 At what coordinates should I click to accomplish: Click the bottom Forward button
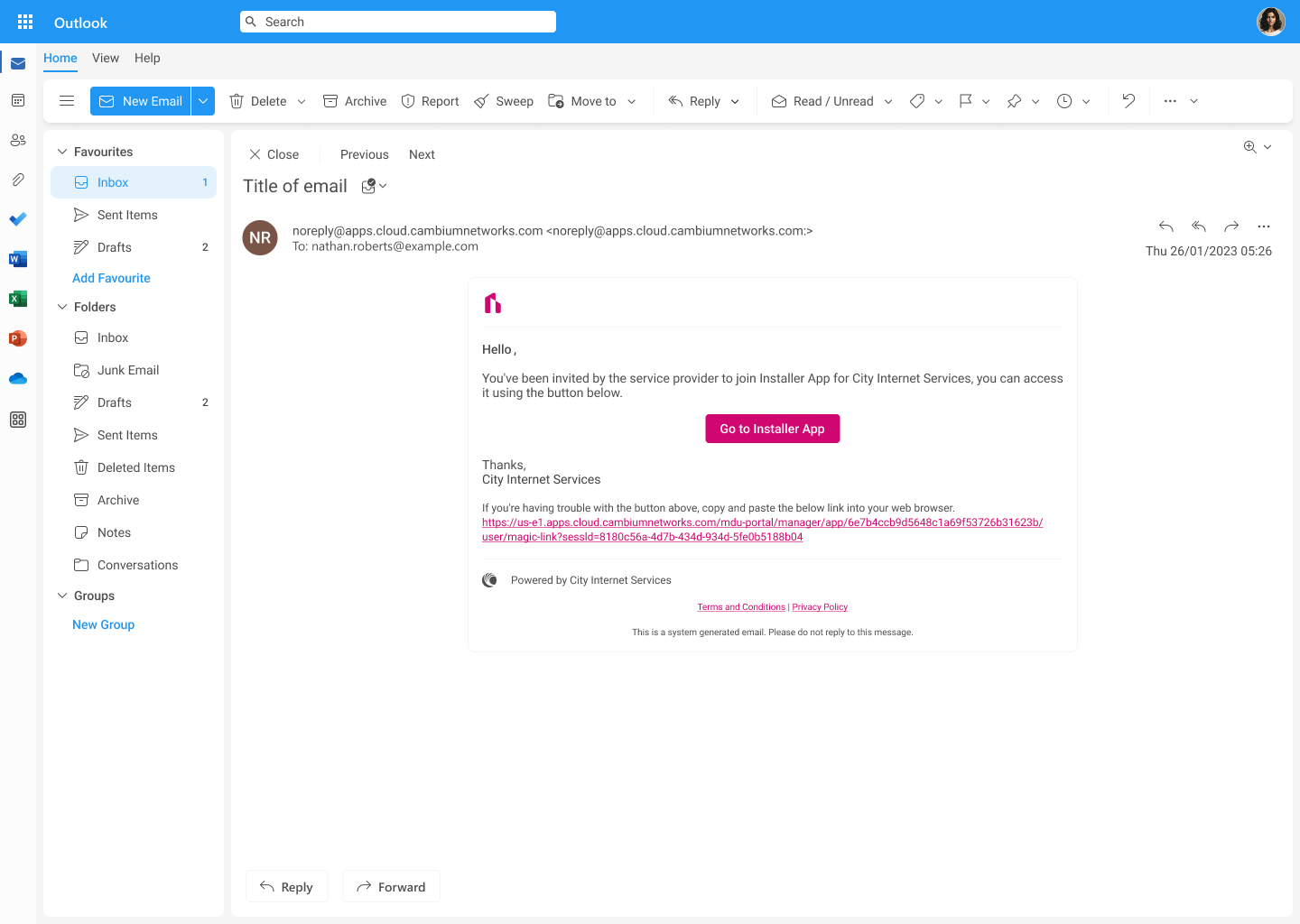point(391,887)
